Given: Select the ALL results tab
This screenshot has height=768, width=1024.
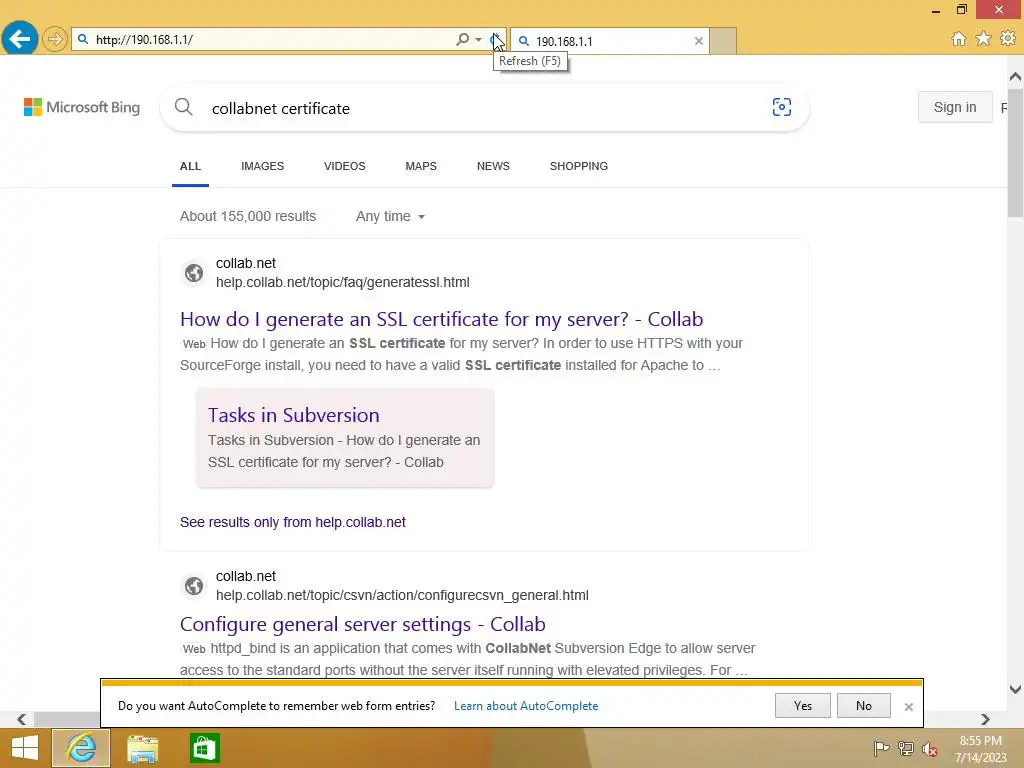Looking at the screenshot, I should (190, 167).
